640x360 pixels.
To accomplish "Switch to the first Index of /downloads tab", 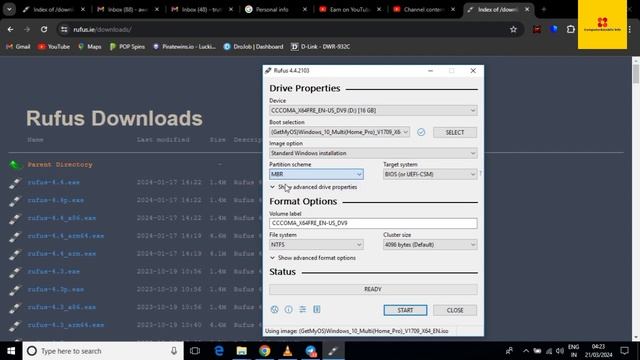I will click(53, 9).
